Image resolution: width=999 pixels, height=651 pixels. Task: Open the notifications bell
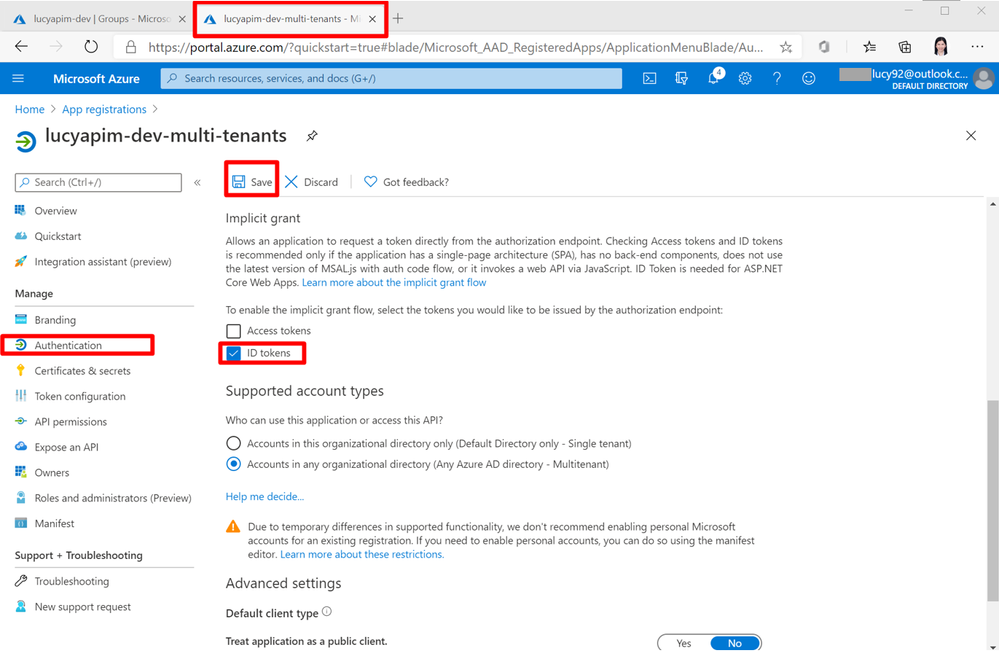click(x=714, y=78)
